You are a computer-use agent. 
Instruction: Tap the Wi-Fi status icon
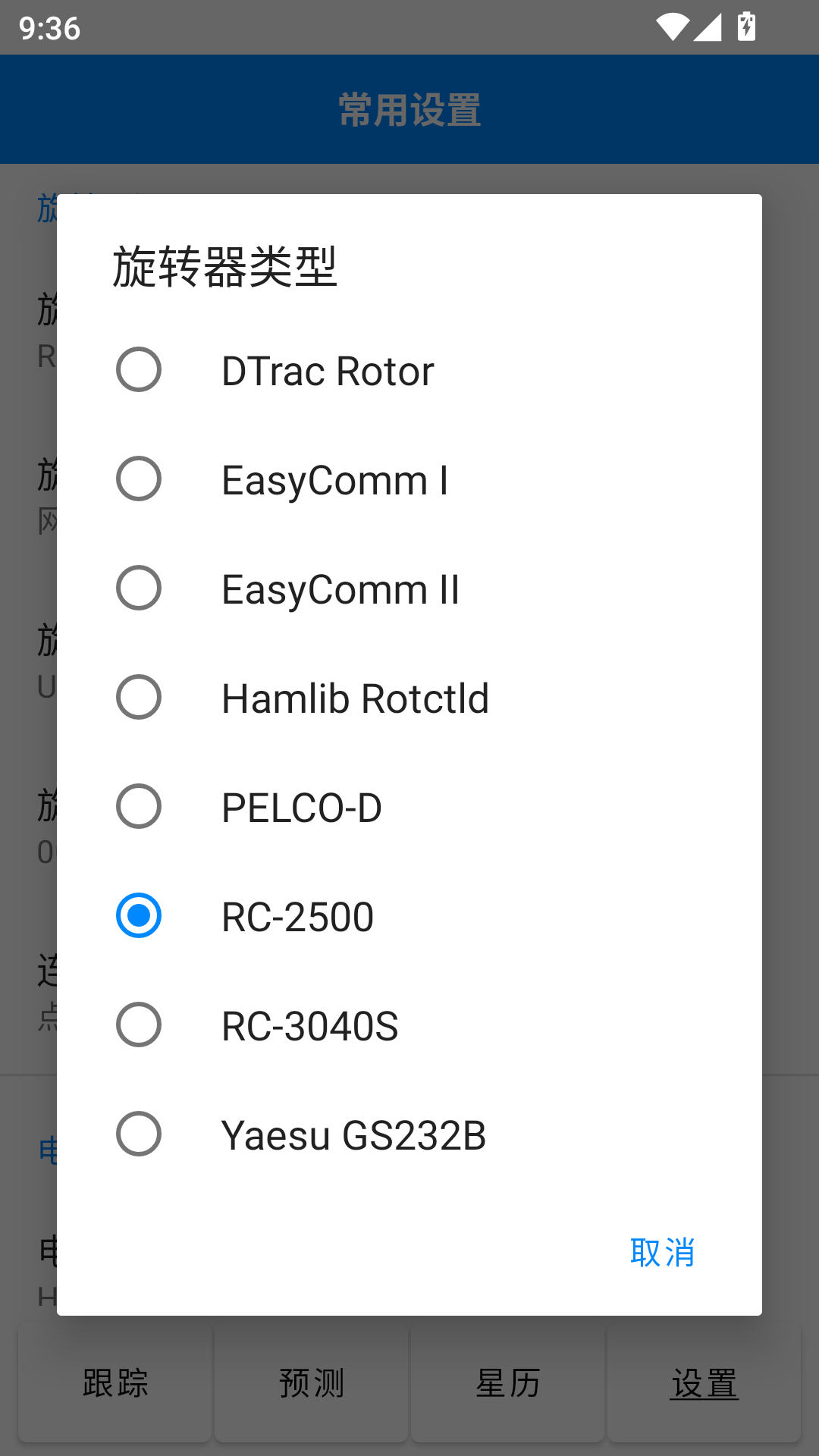tap(672, 27)
